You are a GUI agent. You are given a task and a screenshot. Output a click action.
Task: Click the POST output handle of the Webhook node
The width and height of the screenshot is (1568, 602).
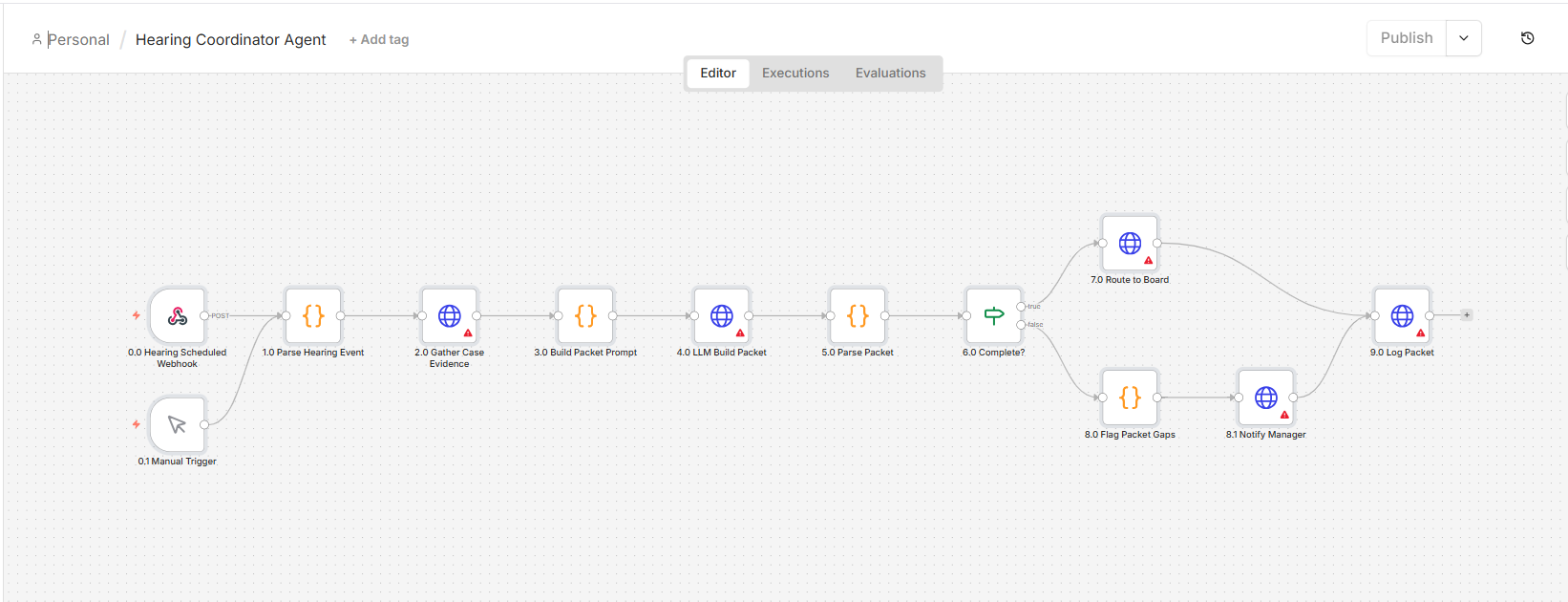204,315
